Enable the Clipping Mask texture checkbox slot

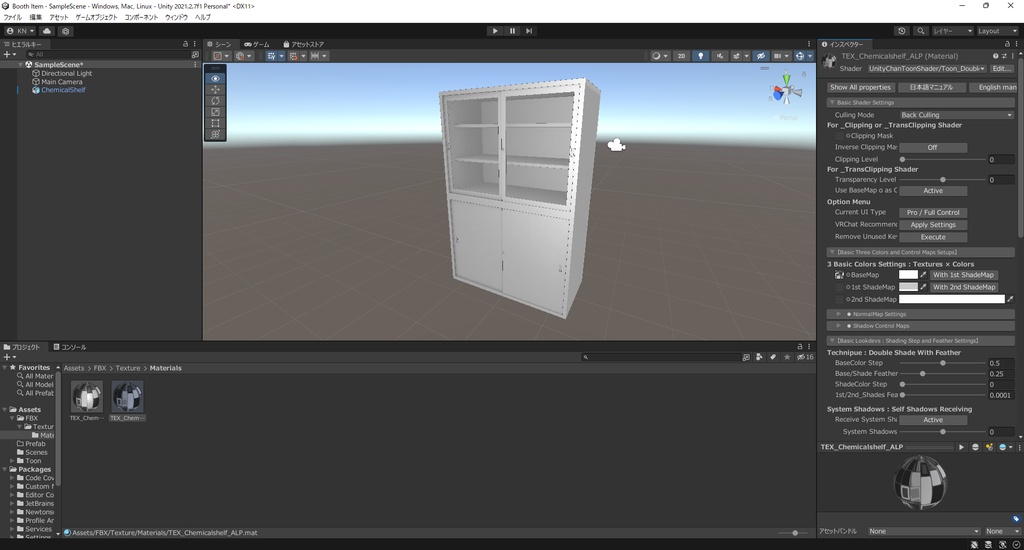click(839, 136)
